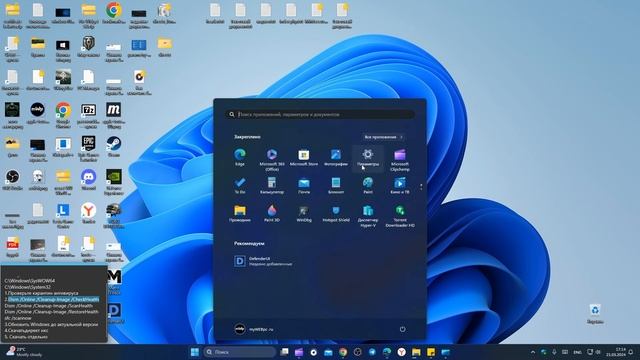This screenshot has height=360, width=640.
Task: Open weather widget on taskbar left
Action: coord(24,352)
